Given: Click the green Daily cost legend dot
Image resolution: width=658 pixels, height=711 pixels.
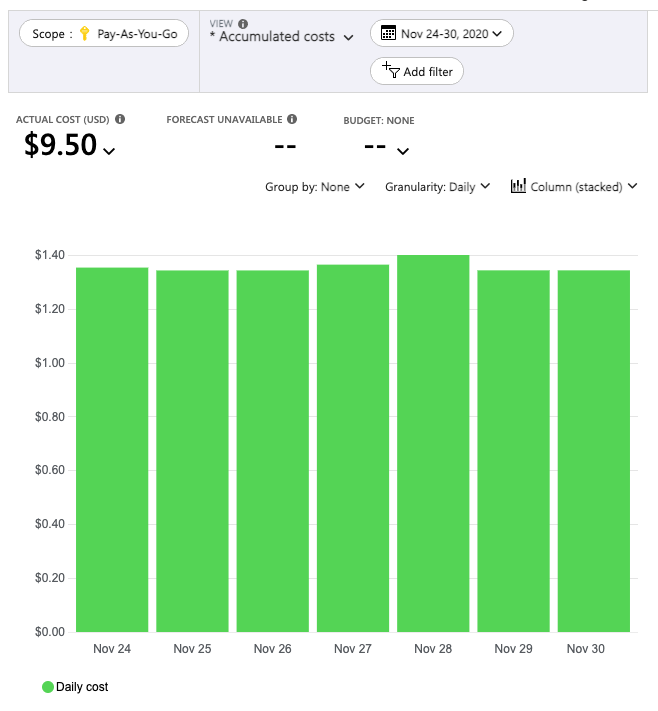Looking at the screenshot, I should (48, 687).
